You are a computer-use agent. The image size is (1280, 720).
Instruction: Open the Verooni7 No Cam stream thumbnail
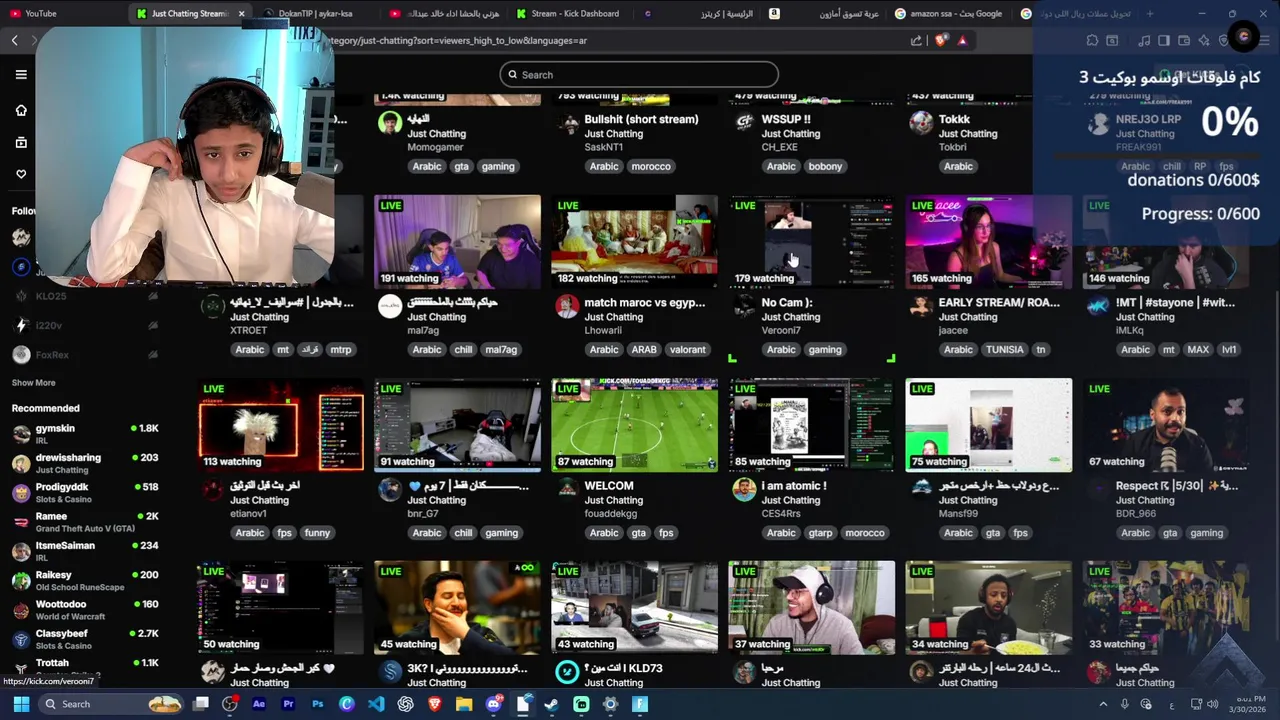click(812, 241)
